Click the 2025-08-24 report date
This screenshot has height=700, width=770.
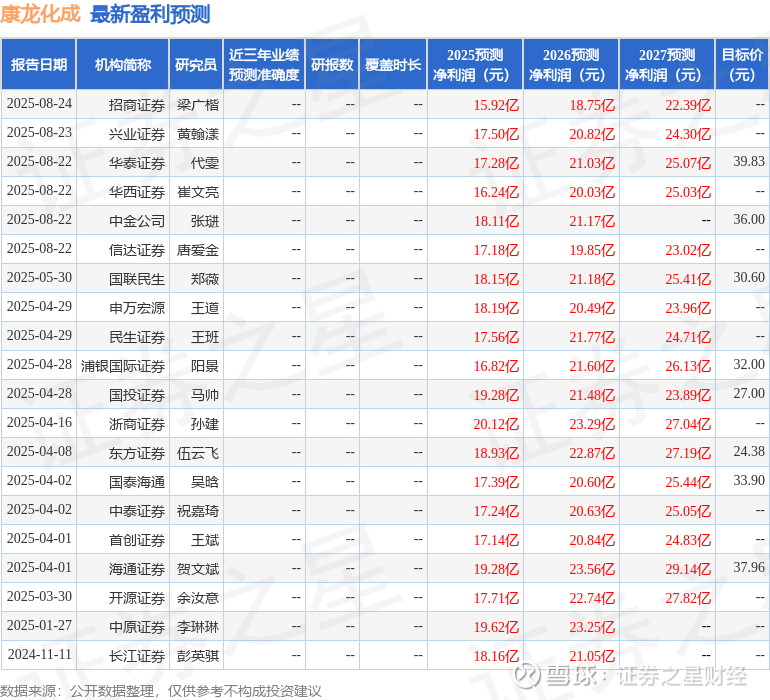click(x=39, y=104)
